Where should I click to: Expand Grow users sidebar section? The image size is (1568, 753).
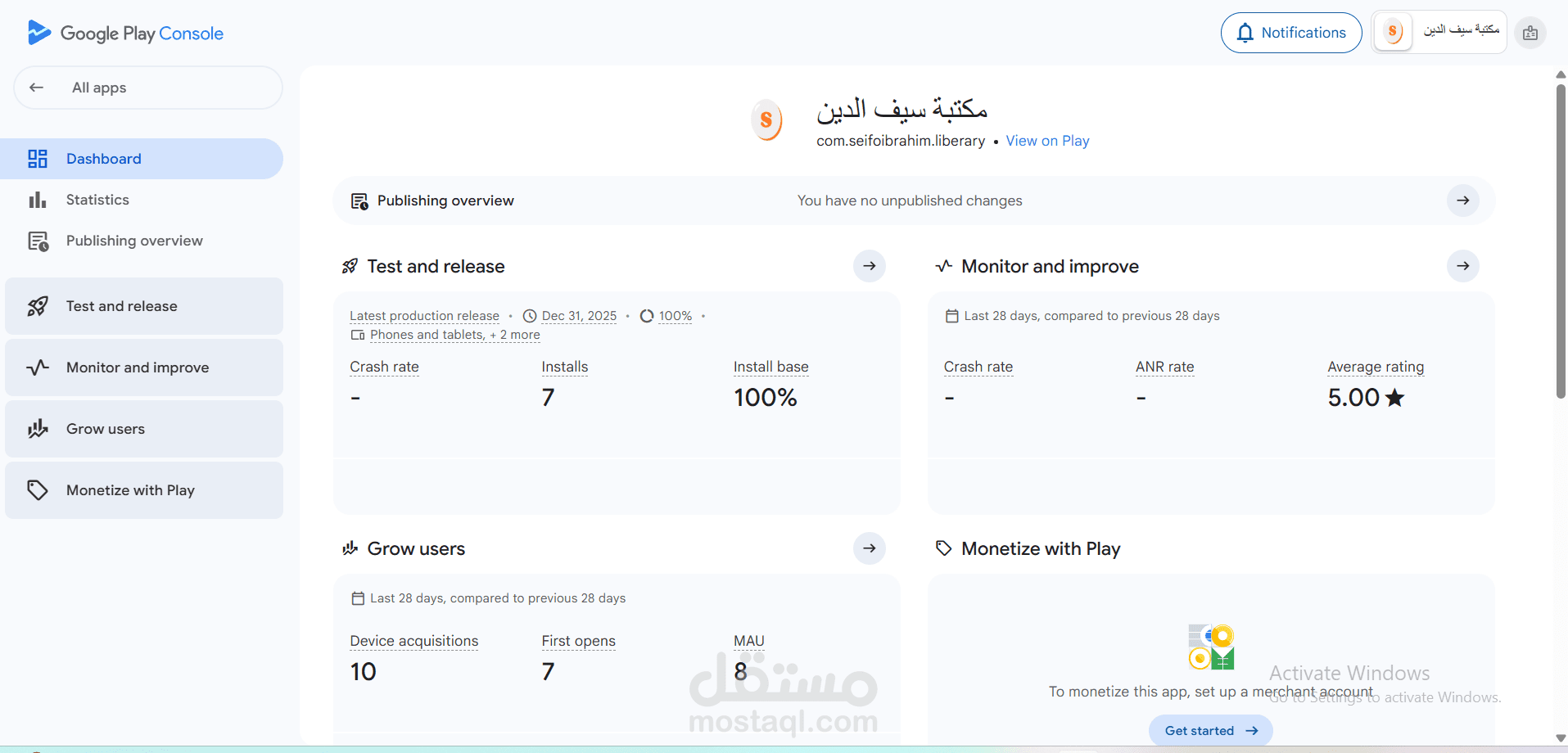click(144, 429)
